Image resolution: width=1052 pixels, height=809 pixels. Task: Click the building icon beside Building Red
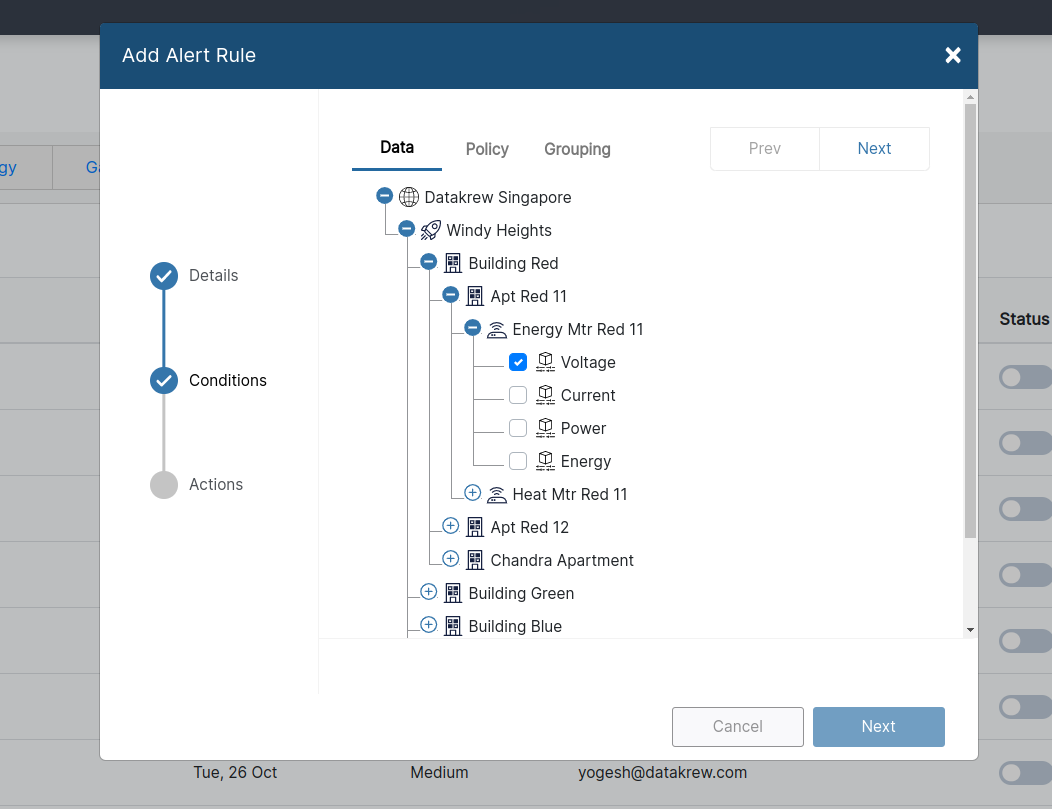(x=452, y=262)
